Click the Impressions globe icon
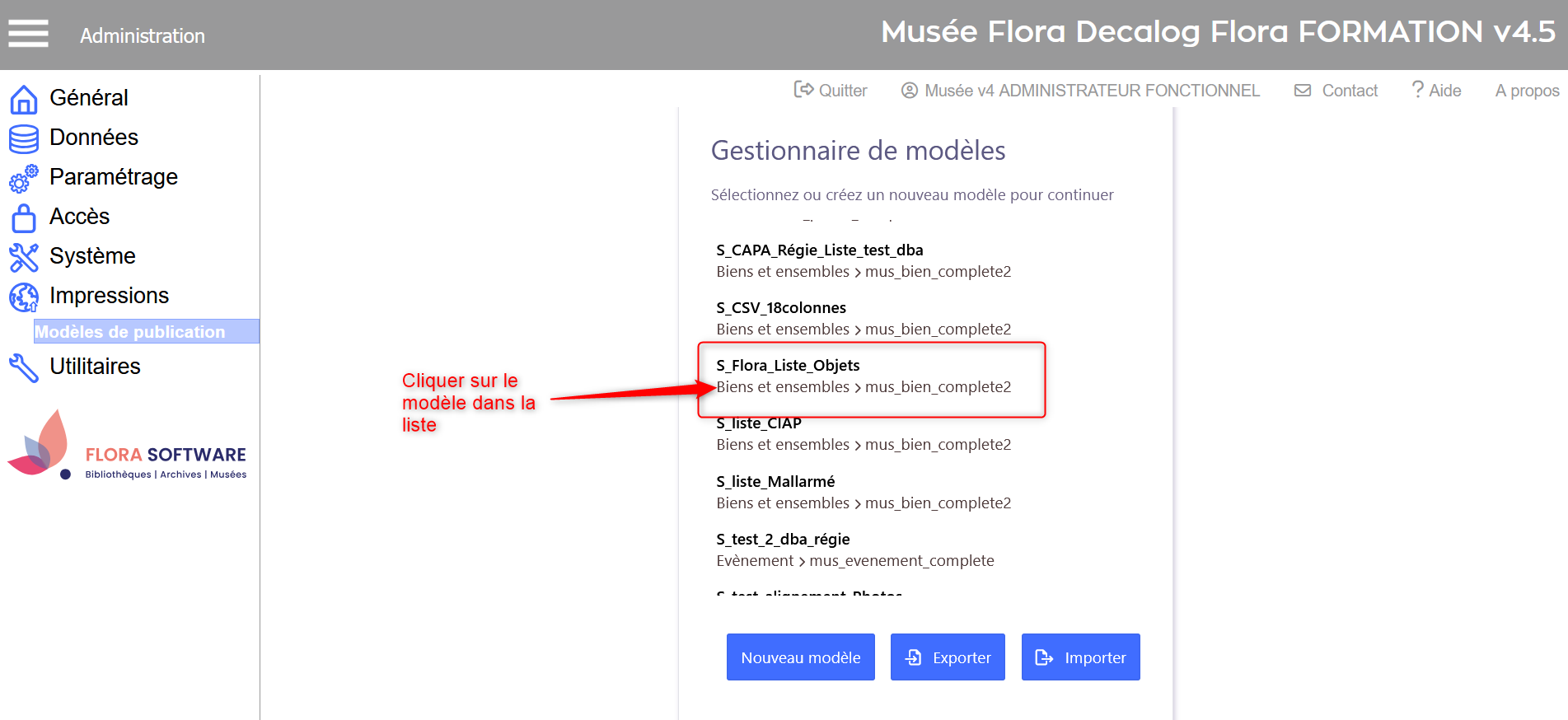The image size is (1568, 720). 24,297
